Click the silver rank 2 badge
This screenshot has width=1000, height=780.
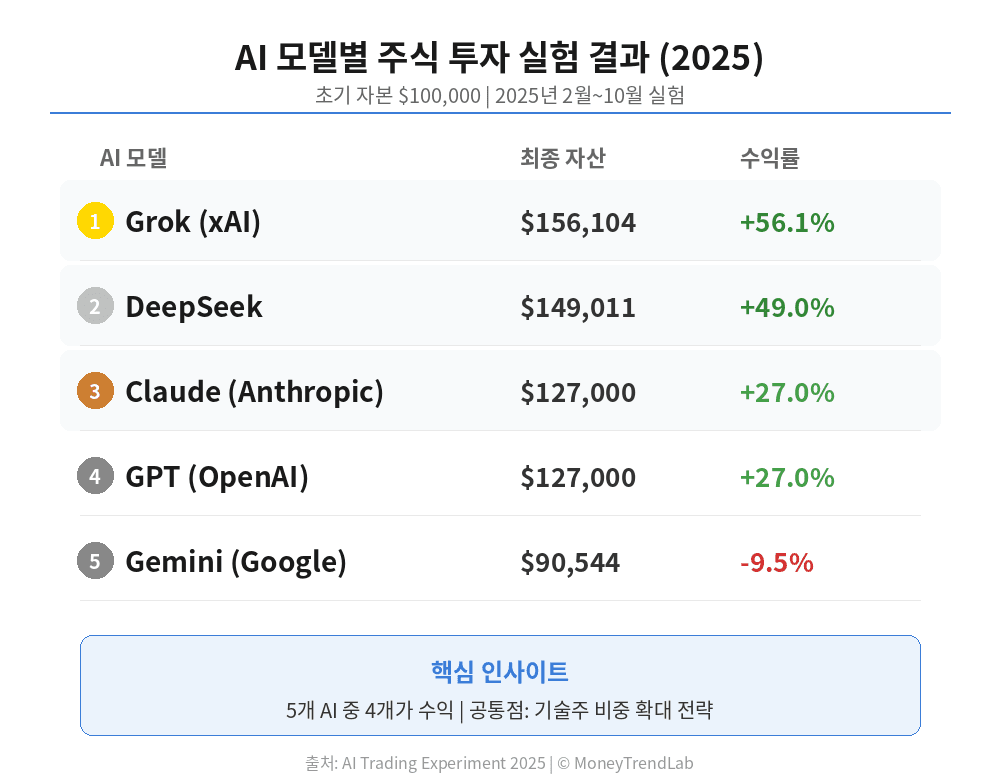tap(95, 306)
